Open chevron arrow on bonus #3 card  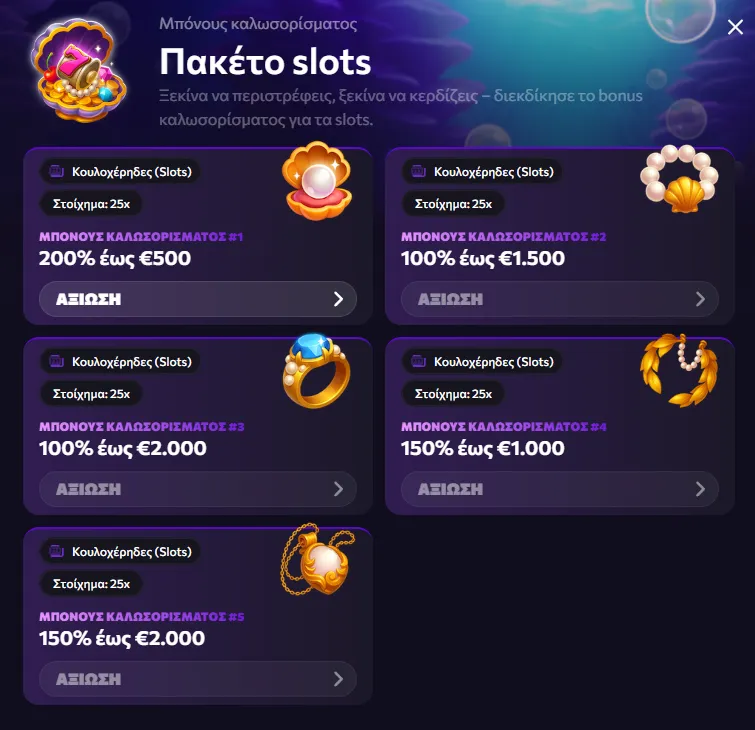pos(338,489)
